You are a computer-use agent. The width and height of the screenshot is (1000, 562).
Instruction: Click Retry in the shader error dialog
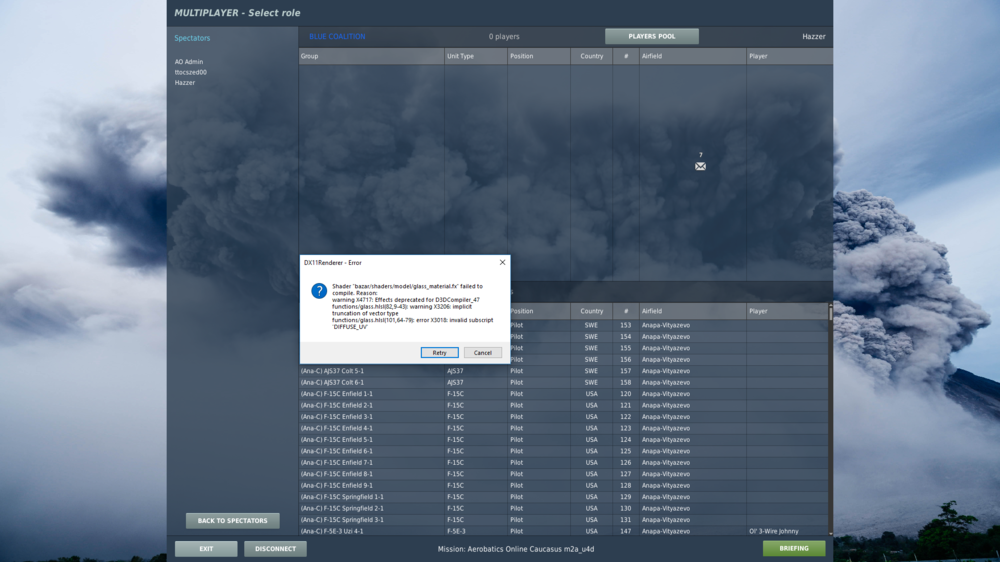tap(439, 353)
